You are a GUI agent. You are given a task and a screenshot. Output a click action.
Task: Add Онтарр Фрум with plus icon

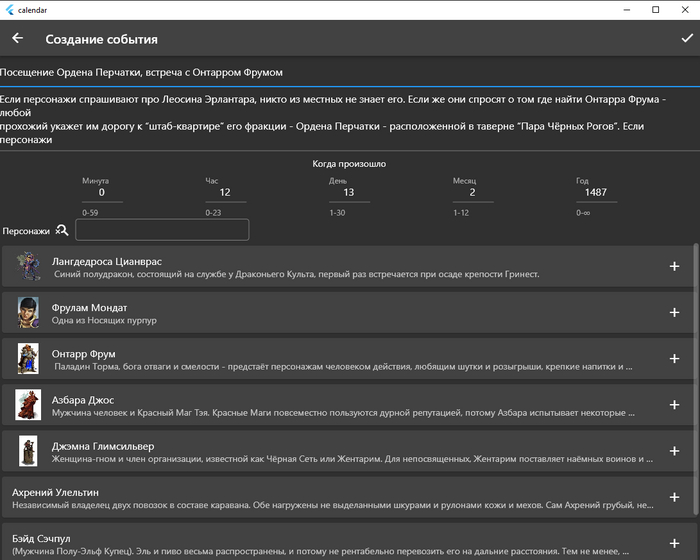point(674,359)
